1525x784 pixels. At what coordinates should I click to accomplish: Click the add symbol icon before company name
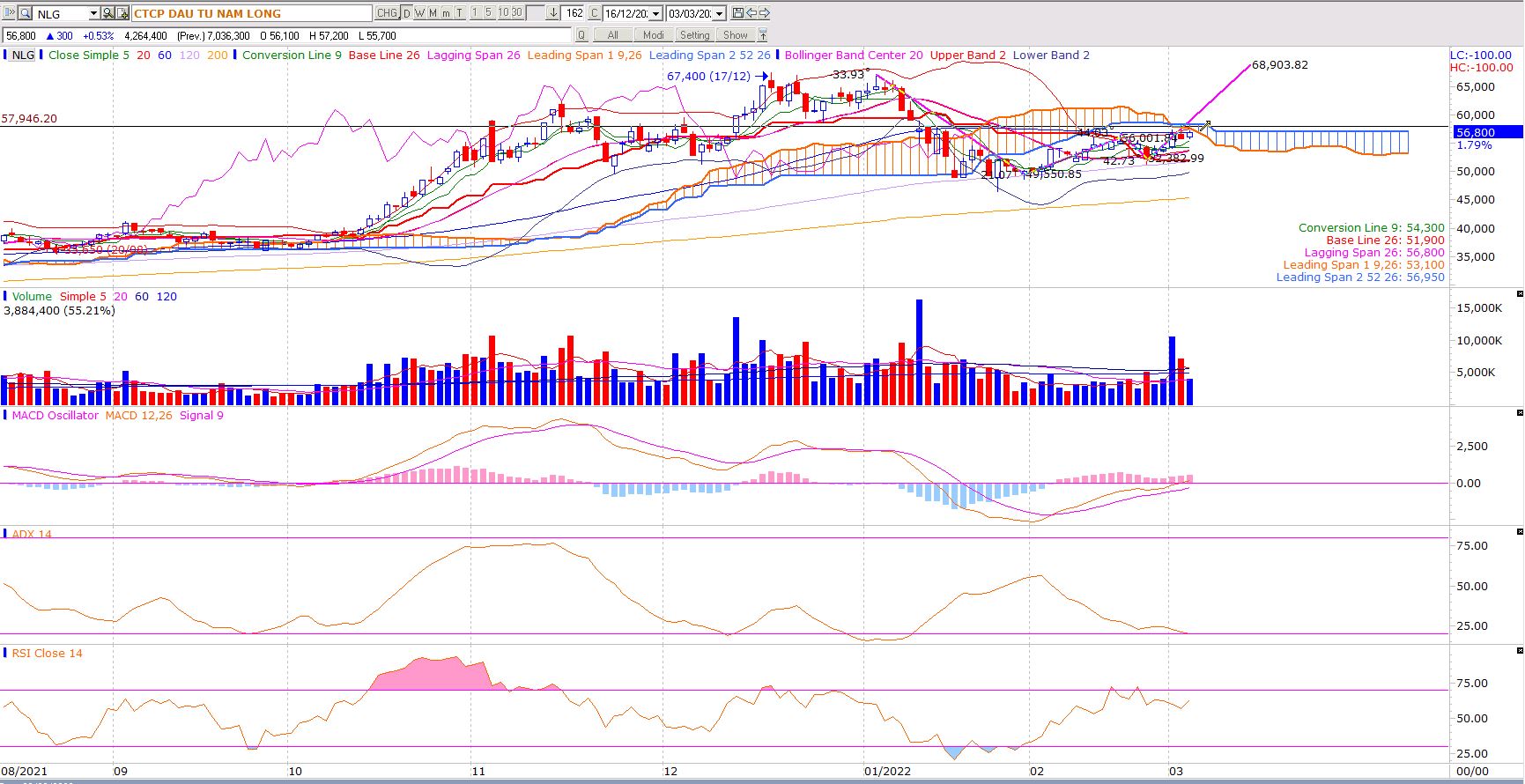(122, 13)
